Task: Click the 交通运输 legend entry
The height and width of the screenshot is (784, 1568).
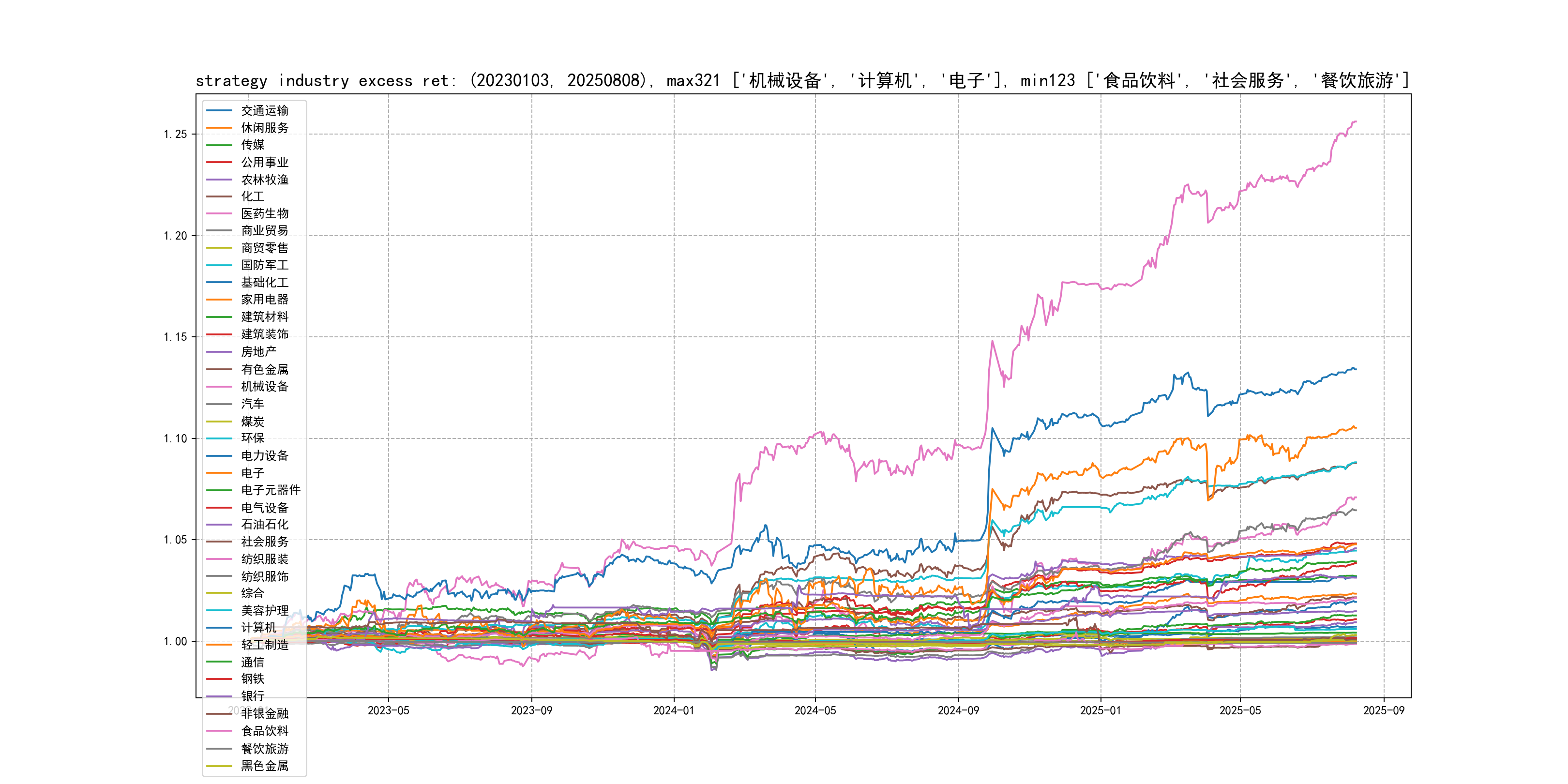Action: (264, 111)
